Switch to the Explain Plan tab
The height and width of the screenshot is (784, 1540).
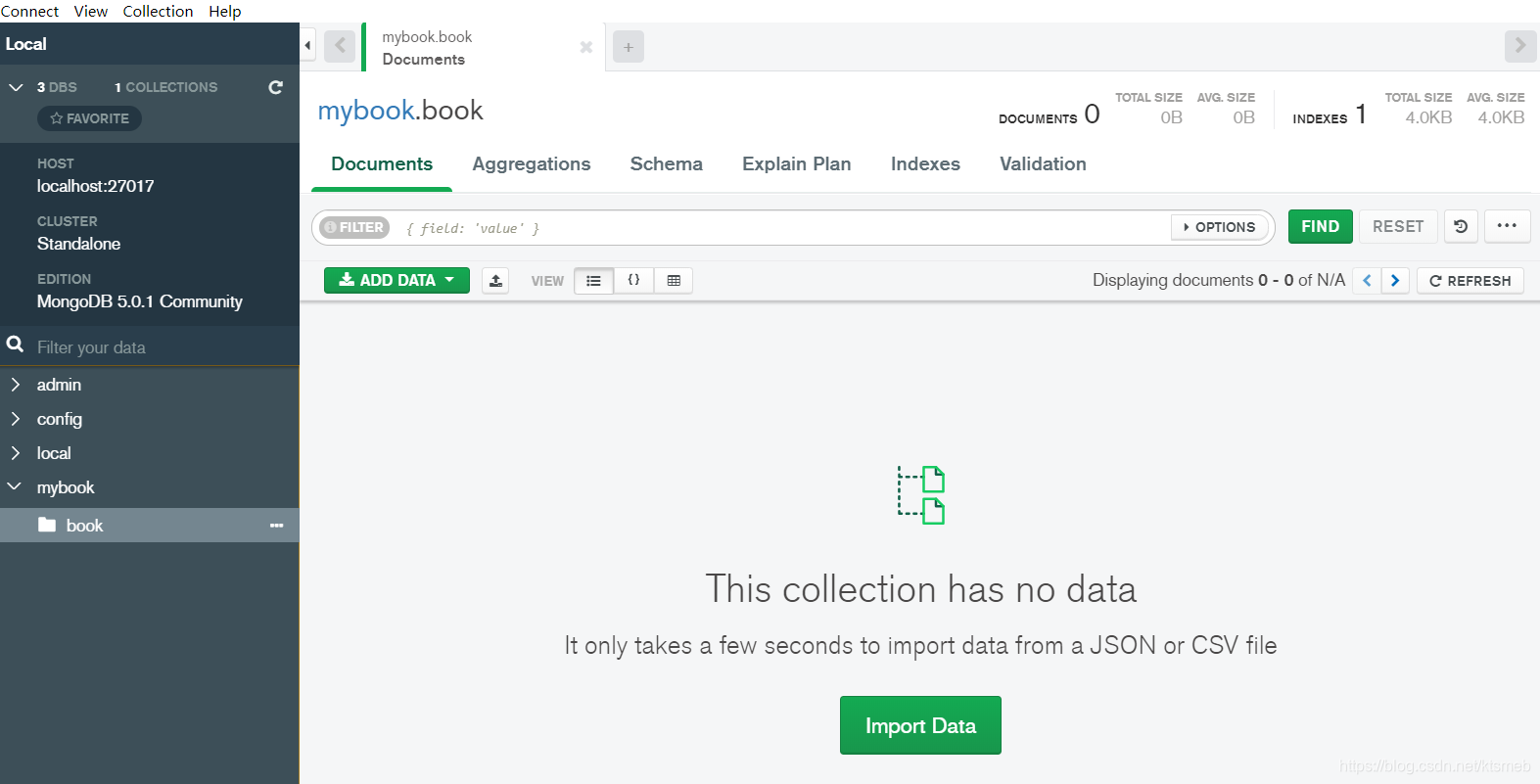797,164
